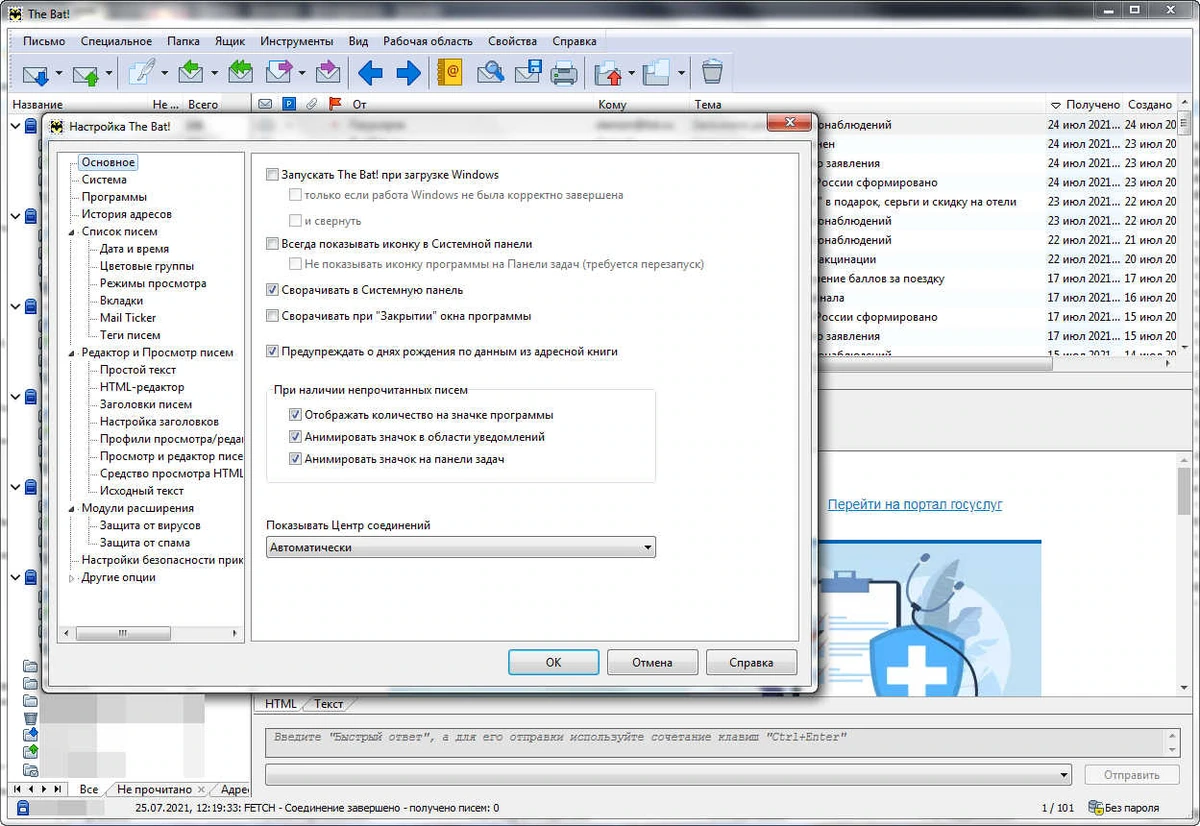The height and width of the screenshot is (826, 1200).
Task: Click the 'Отмена' button
Action: pos(652,662)
